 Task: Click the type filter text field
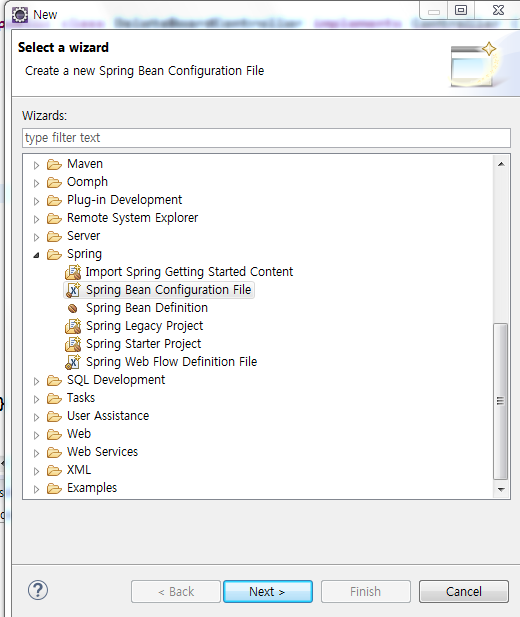tap(266, 138)
